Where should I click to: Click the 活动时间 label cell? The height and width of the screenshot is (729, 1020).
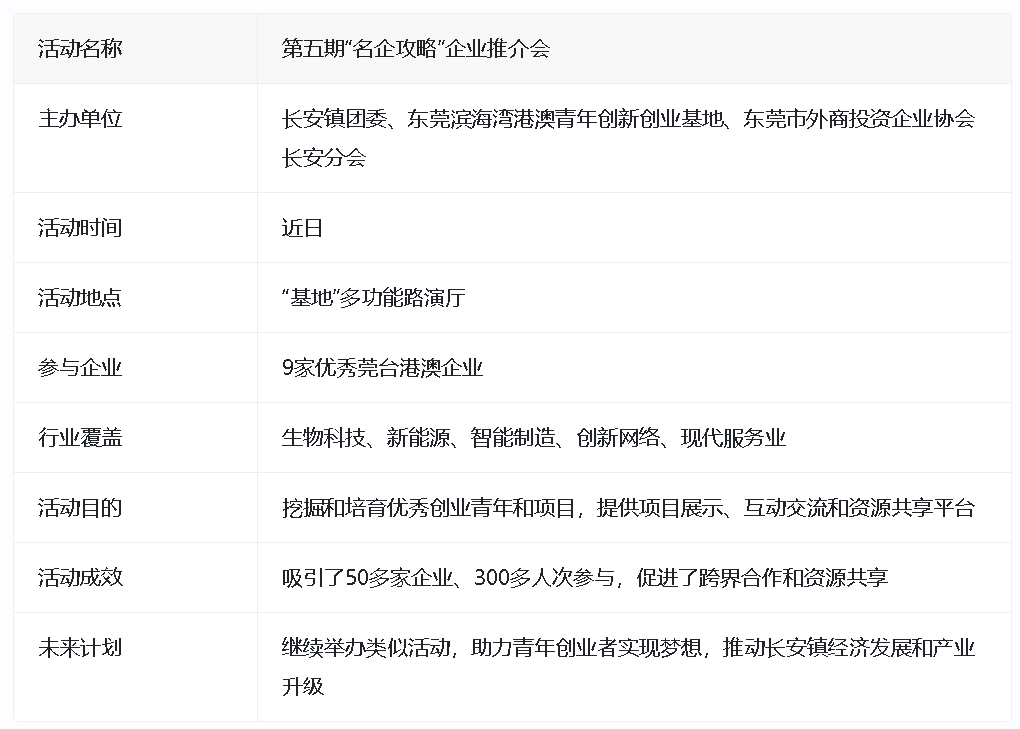[80, 228]
